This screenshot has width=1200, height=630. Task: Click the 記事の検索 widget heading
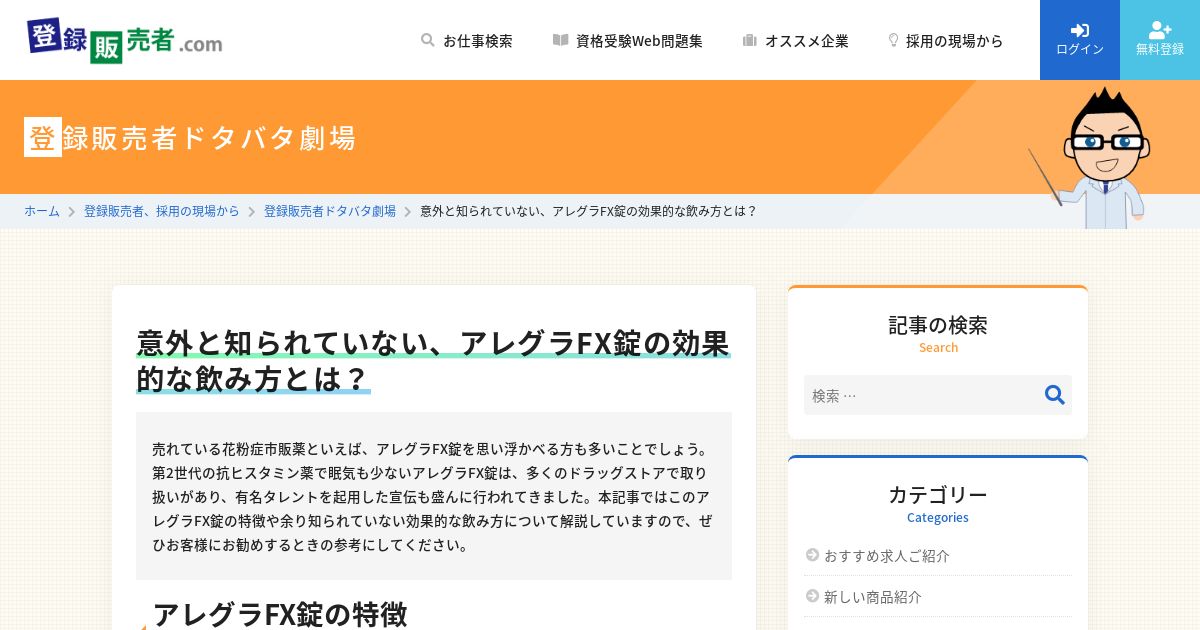[938, 325]
